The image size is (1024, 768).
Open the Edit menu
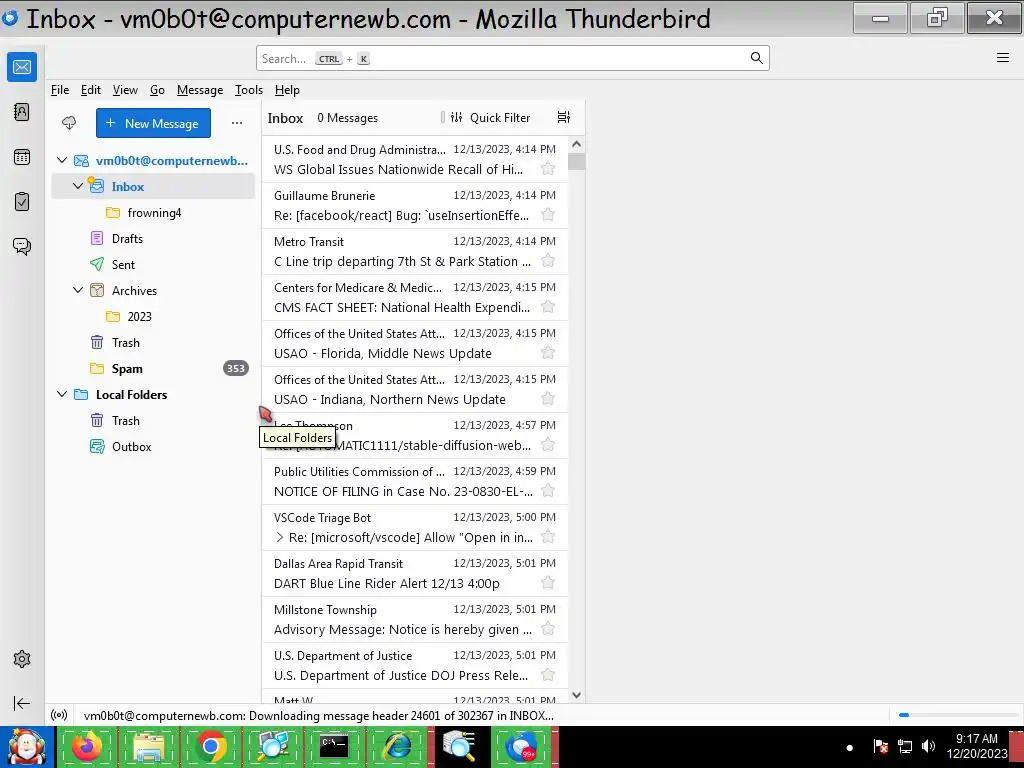[91, 90]
